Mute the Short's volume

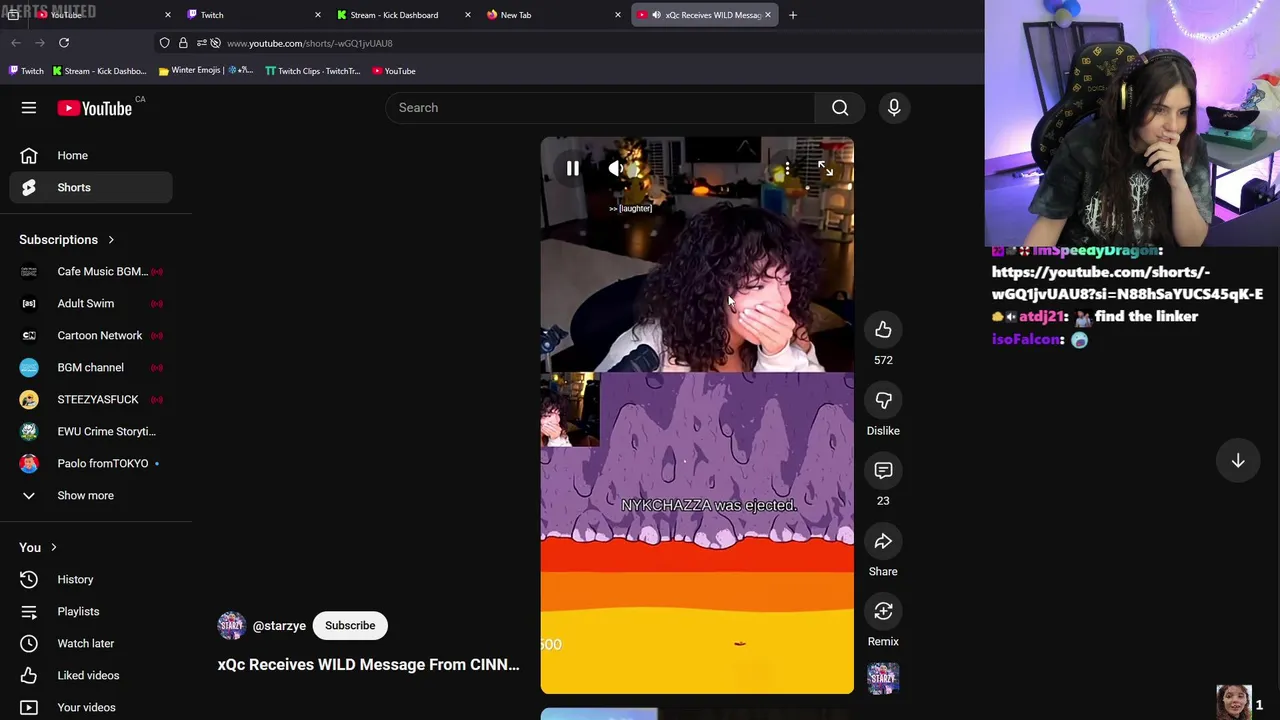click(618, 169)
